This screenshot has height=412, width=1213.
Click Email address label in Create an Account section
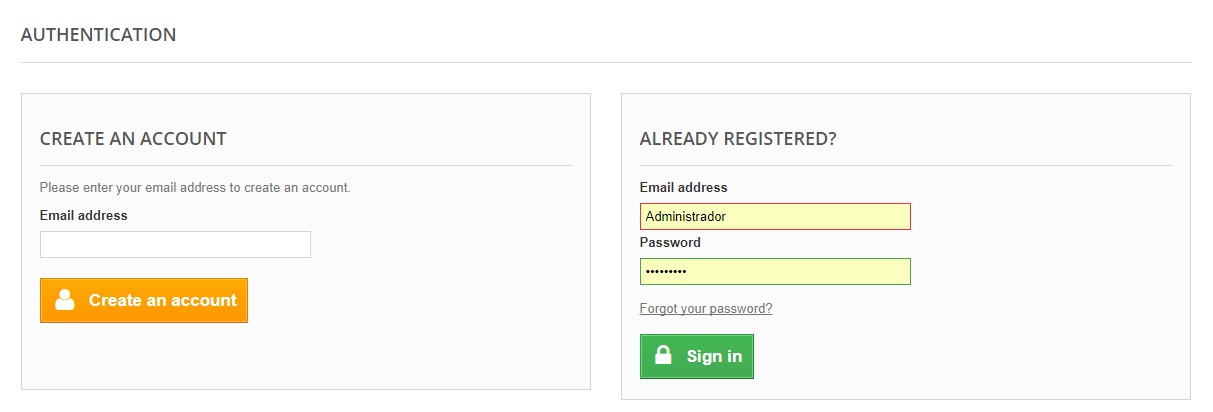pyautogui.click(x=83, y=215)
